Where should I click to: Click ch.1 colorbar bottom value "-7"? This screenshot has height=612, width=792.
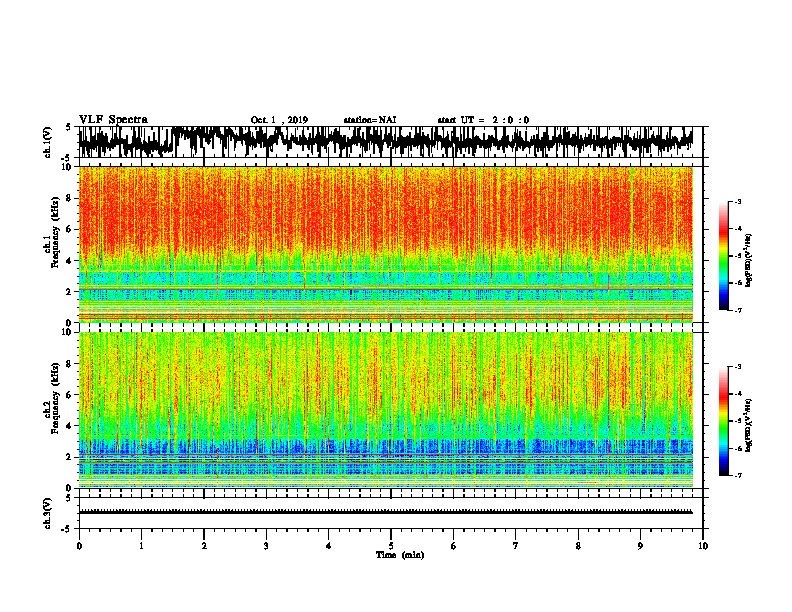point(738,311)
